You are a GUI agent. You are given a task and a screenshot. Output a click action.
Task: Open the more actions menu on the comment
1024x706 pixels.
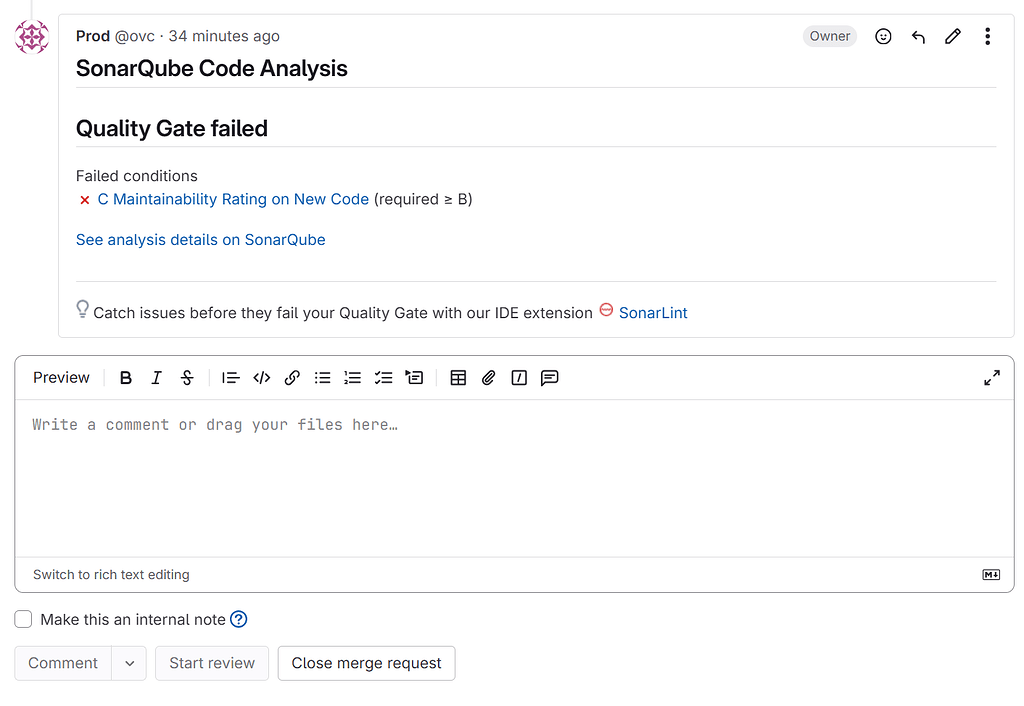click(987, 36)
